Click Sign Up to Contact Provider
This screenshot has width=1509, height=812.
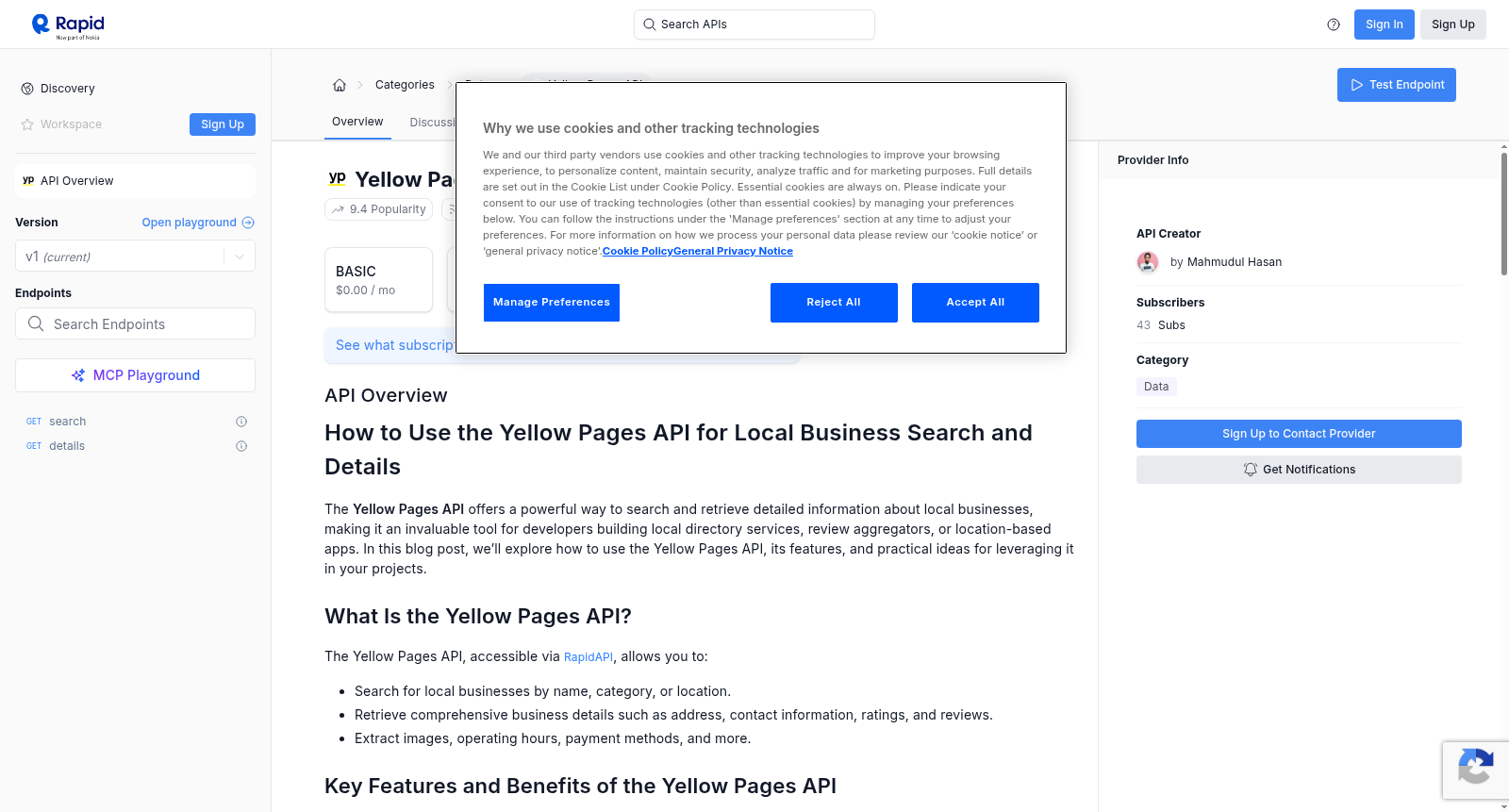coord(1299,434)
